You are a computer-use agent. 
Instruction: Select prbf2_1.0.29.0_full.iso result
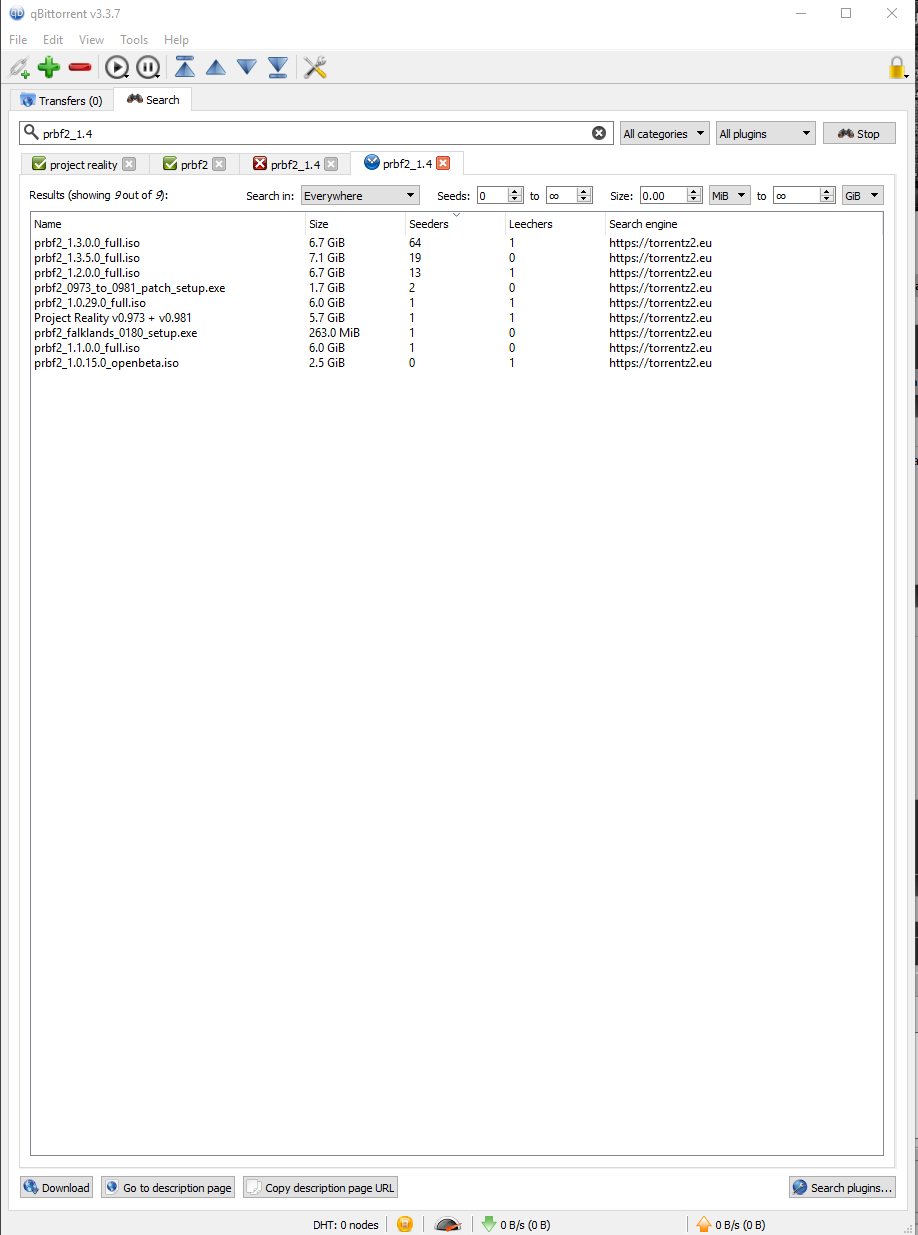point(456,302)
